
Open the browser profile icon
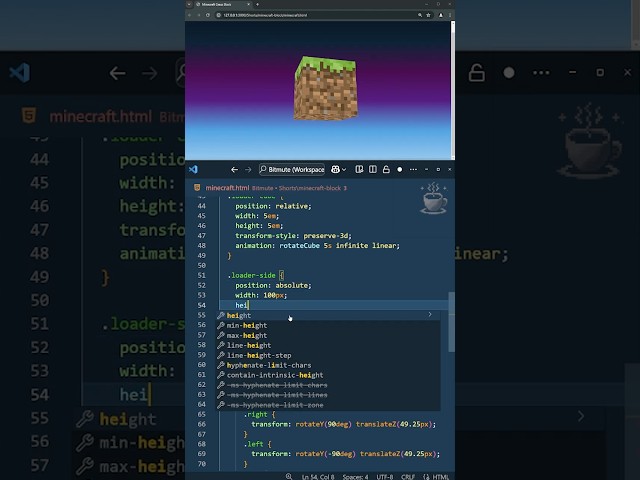pos(440,15)
